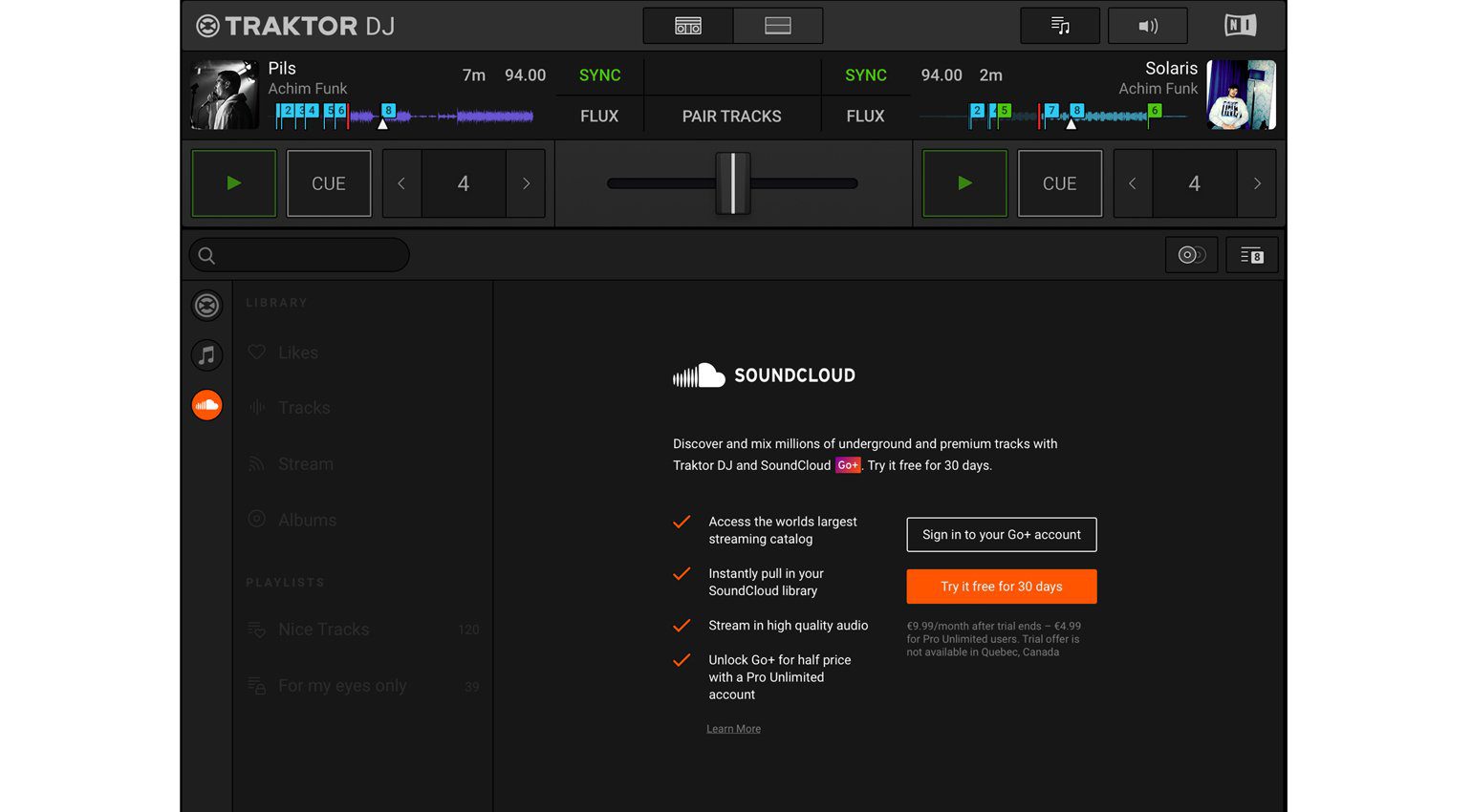Decrease right deck loop size with left arrow
Viewport: 1472px width, 812px height.
click(1133, 183)
